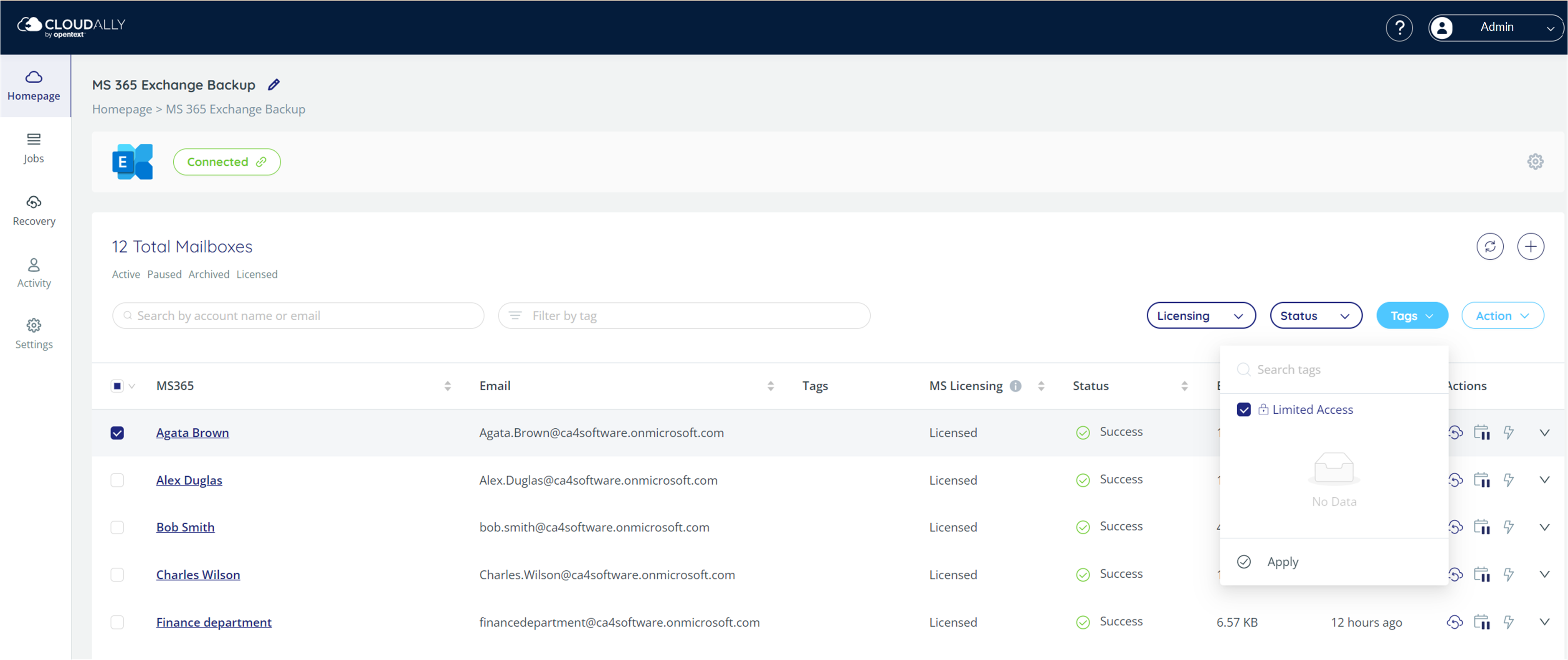Expand Agata Brown row details
This screenshot has width=1568, height=660.
point(1544,432)
